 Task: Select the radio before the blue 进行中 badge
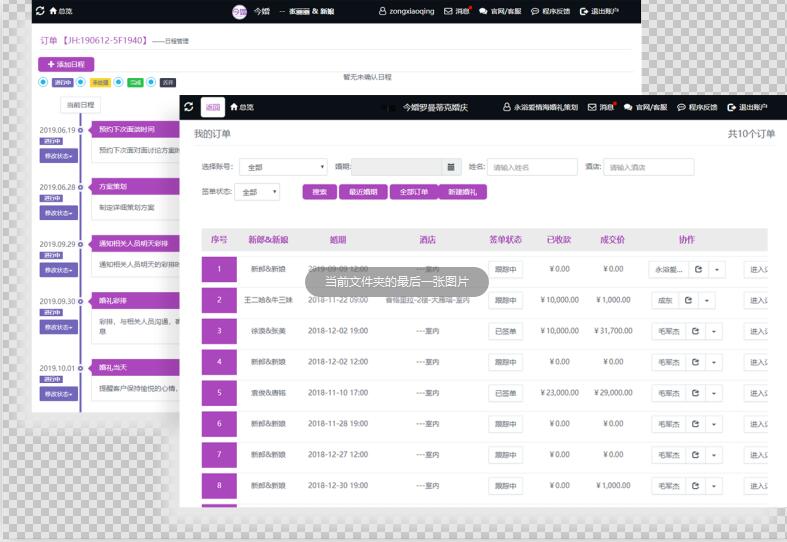point(43,82)
